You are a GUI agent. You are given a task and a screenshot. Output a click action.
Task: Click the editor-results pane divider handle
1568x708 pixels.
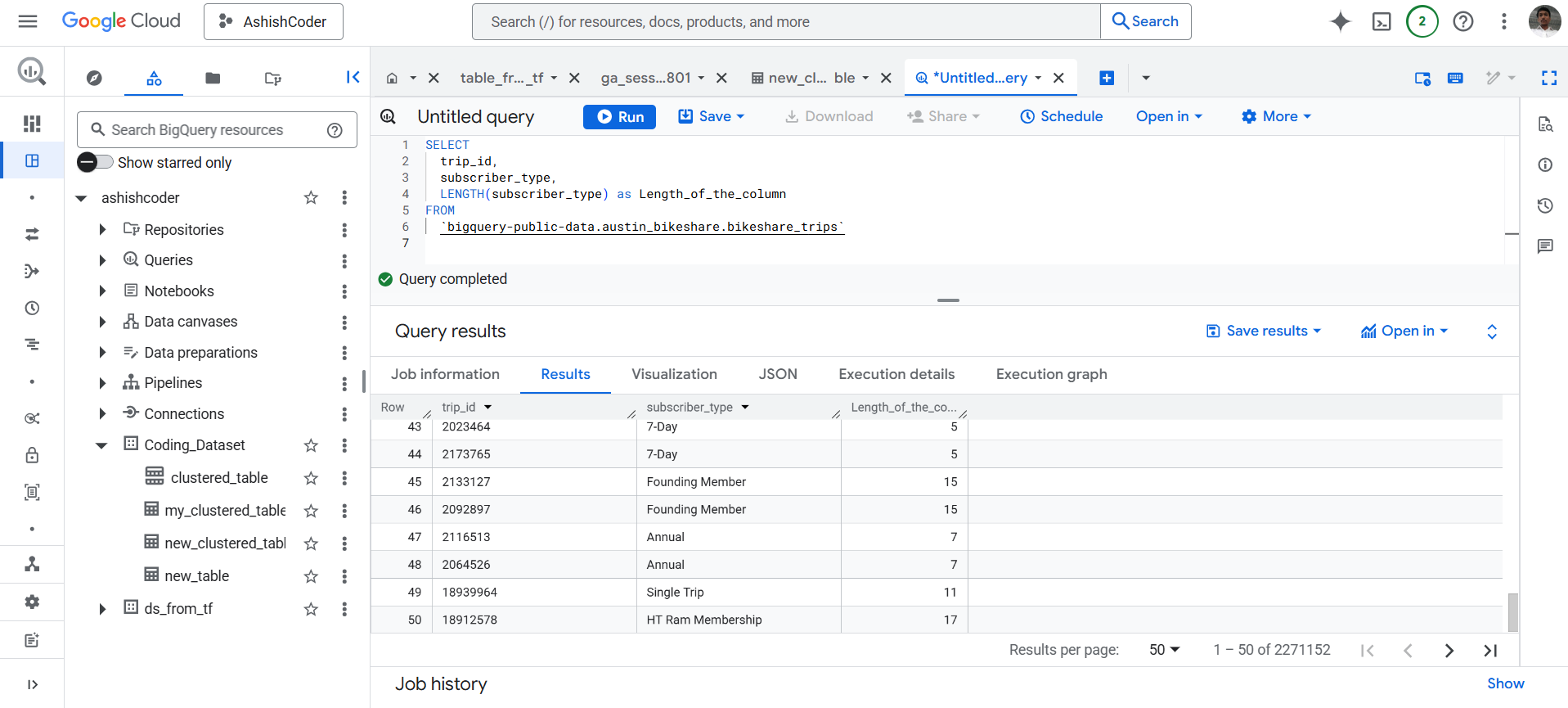click(x=948, y=300)
